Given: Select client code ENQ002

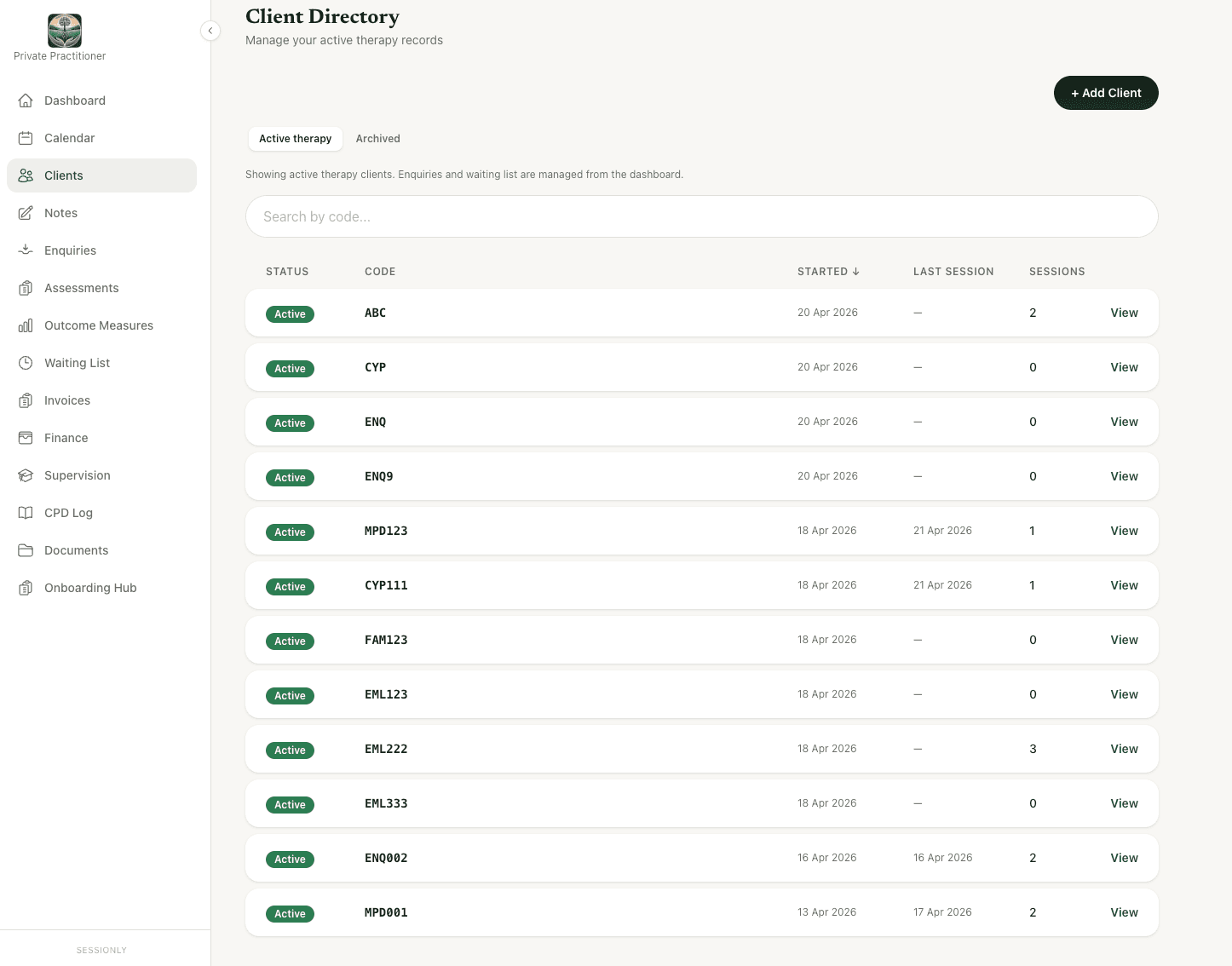Looking at the screenshot, I should click(x=386, y=858).
